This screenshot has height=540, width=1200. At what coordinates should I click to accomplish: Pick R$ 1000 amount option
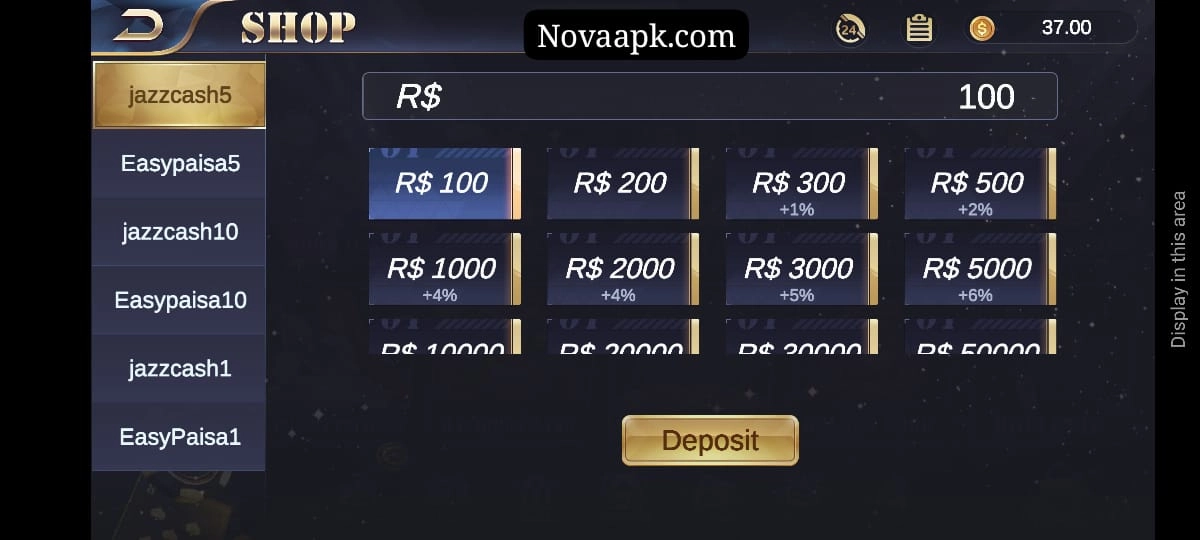445,269
